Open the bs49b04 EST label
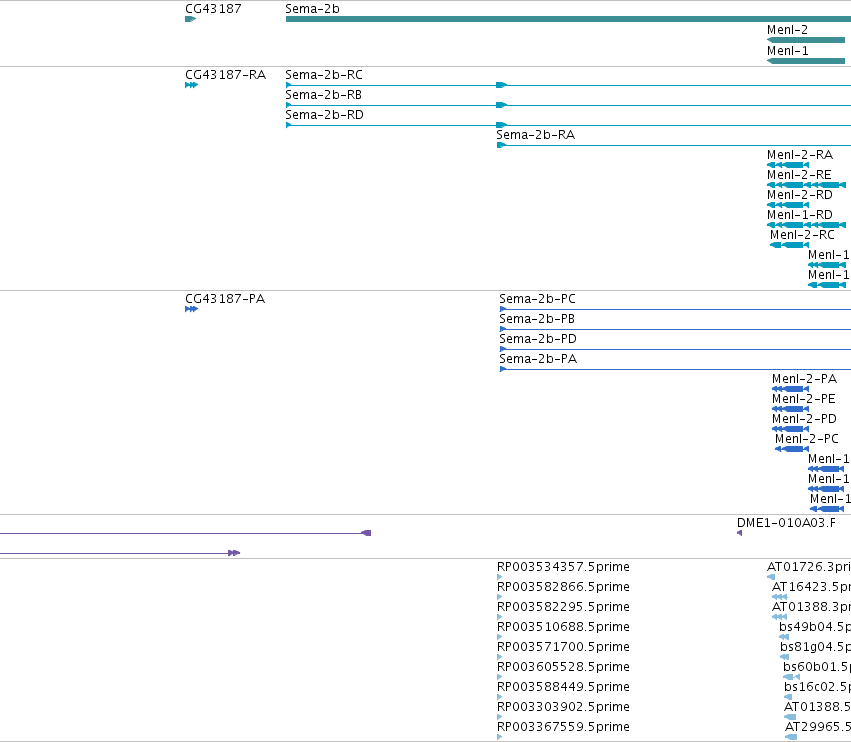 click(x=815, y=627)
